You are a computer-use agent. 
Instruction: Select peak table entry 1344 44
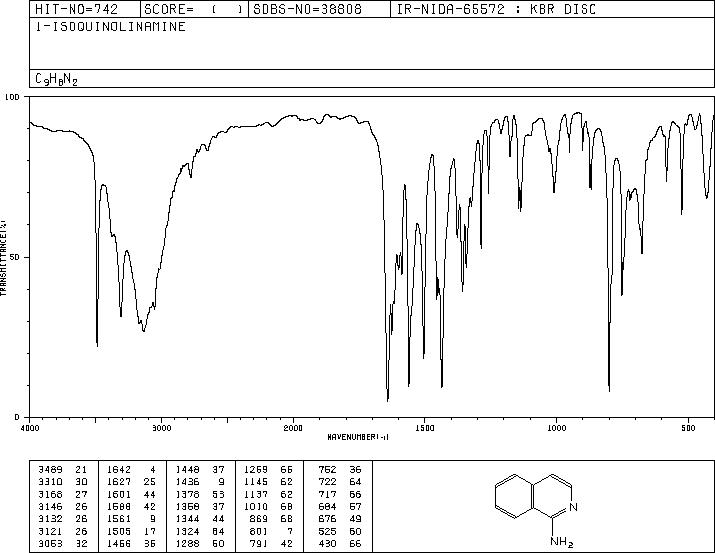coord(200,519)
